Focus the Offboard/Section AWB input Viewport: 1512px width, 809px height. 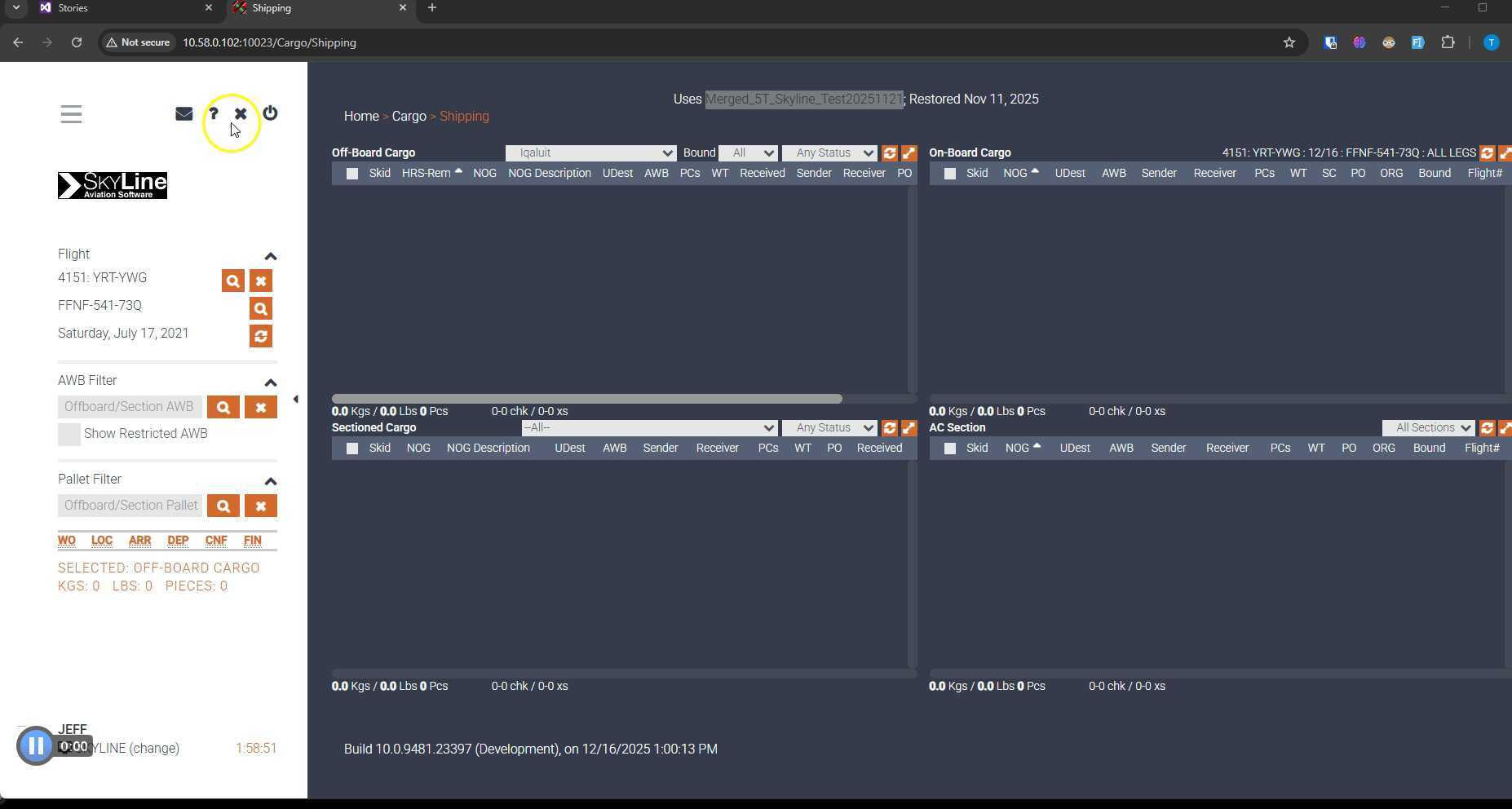(x=130, y=407)
